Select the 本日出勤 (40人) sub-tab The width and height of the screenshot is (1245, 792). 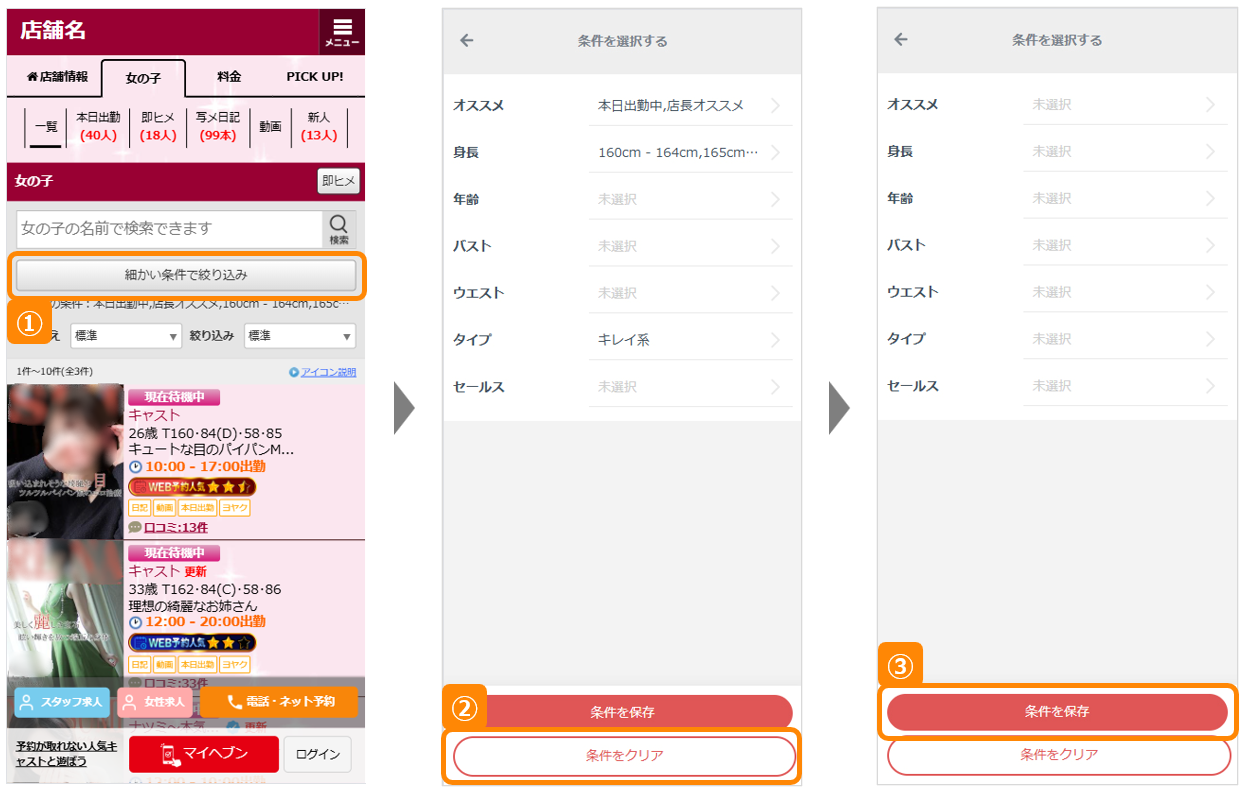tap(98, 126)
